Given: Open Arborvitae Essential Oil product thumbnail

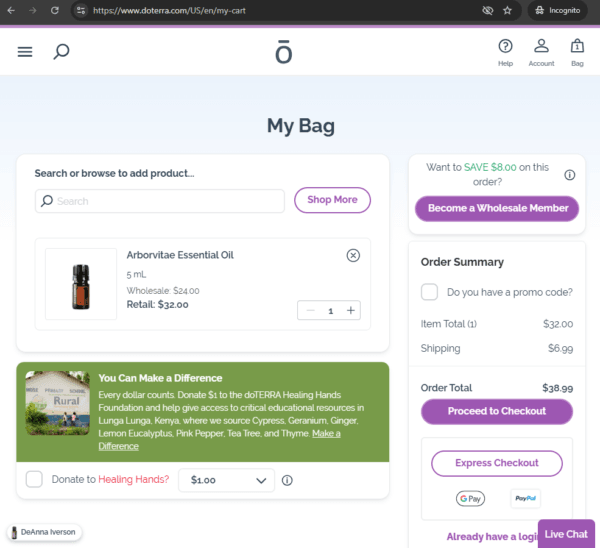Looking at the screenshot, I should [81, 284].
